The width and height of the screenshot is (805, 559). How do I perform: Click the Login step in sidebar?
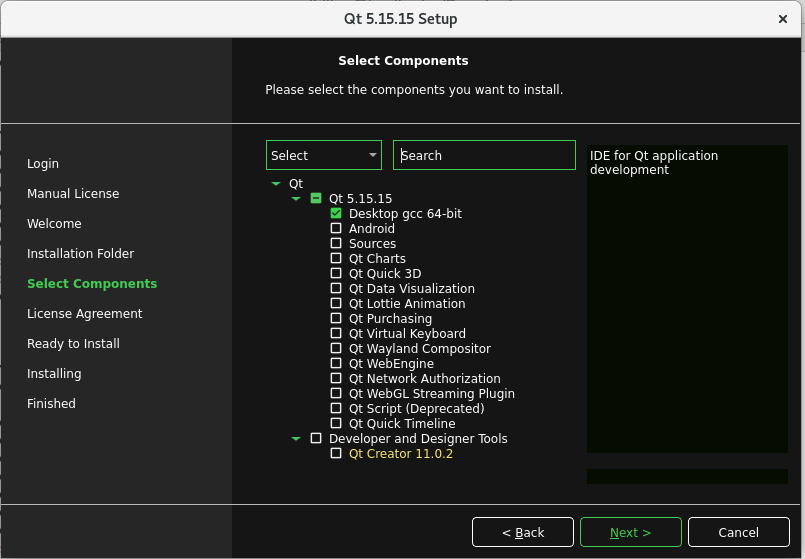[43, 163]
